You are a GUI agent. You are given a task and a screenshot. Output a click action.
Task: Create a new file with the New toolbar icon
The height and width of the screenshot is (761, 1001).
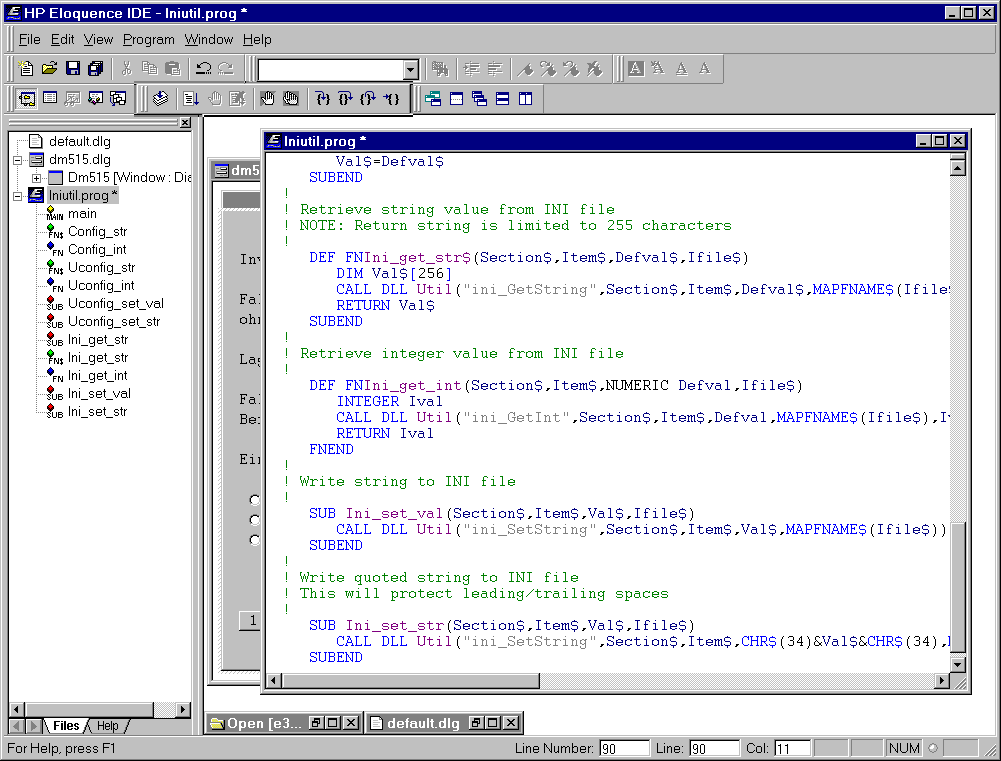[x=26, y=68]
